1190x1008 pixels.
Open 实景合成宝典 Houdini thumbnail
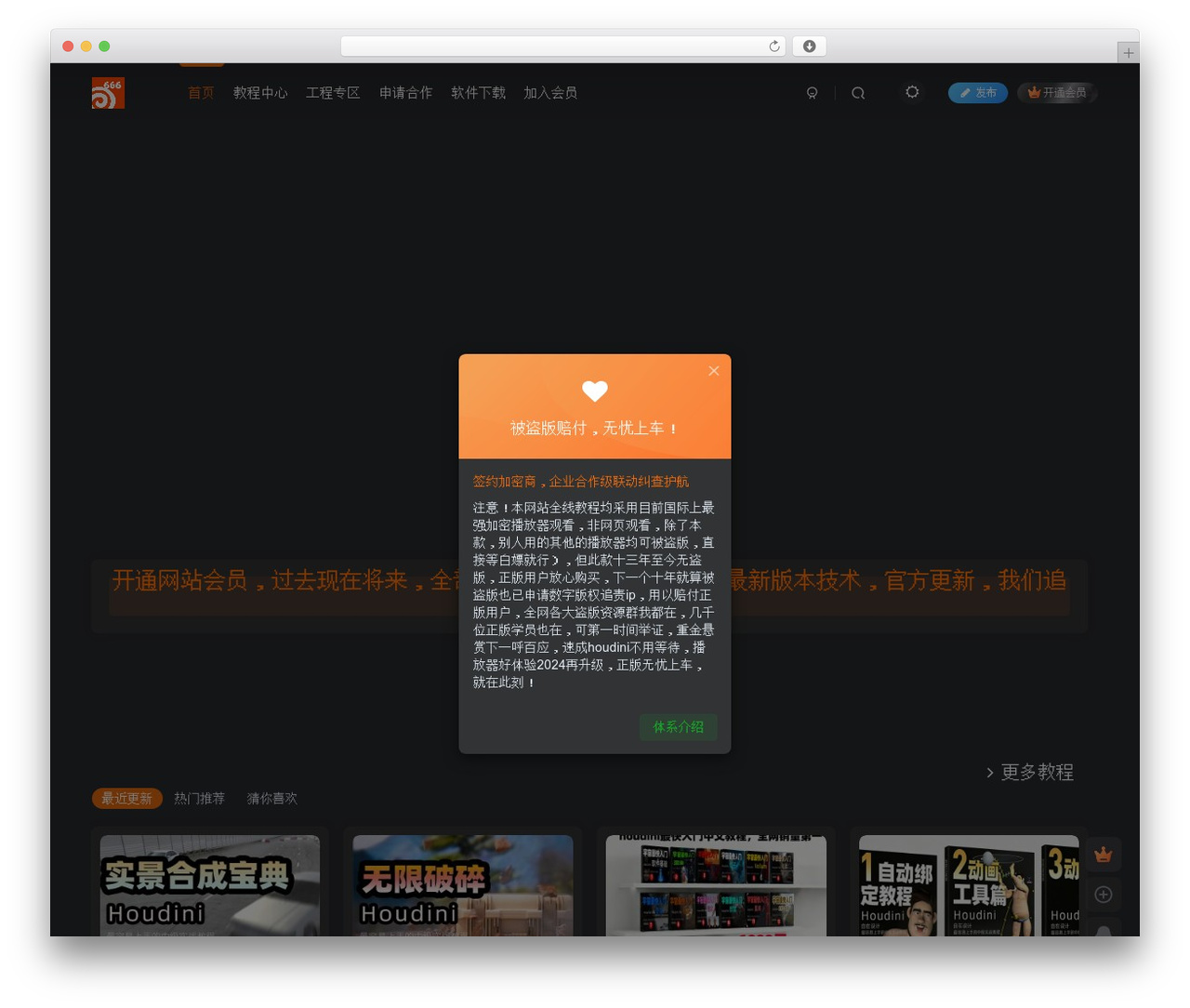click(210, 885)
